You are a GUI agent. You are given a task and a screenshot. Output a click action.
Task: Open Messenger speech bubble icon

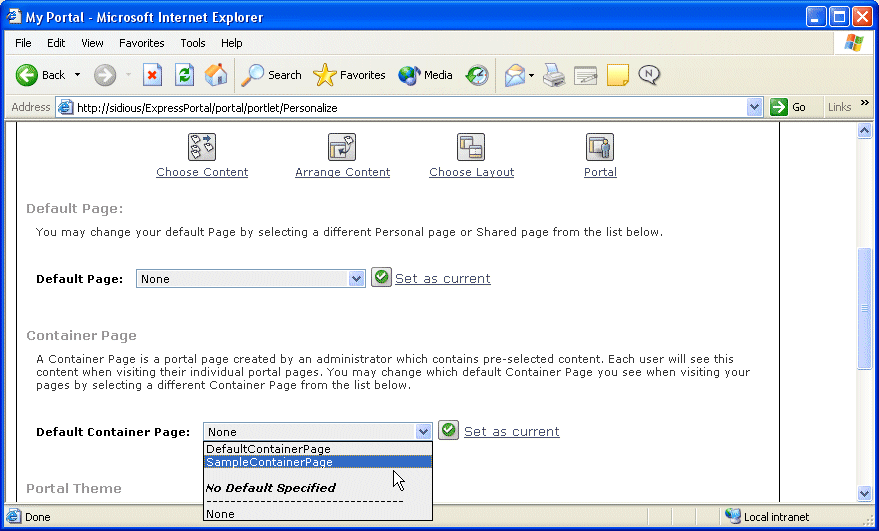click(x=649, y=75)
